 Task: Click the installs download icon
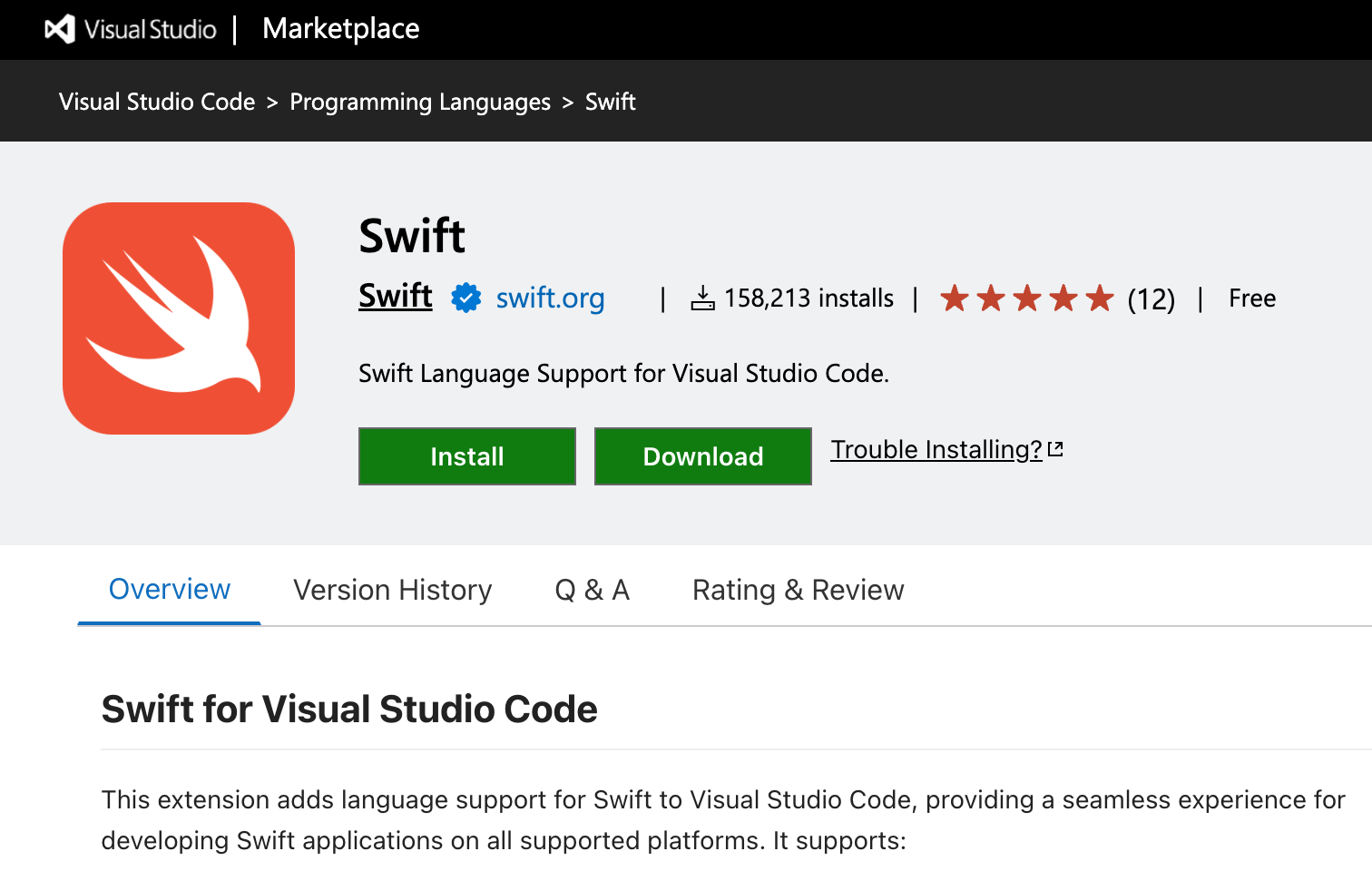pyautogui.click(x=702, y=298)
